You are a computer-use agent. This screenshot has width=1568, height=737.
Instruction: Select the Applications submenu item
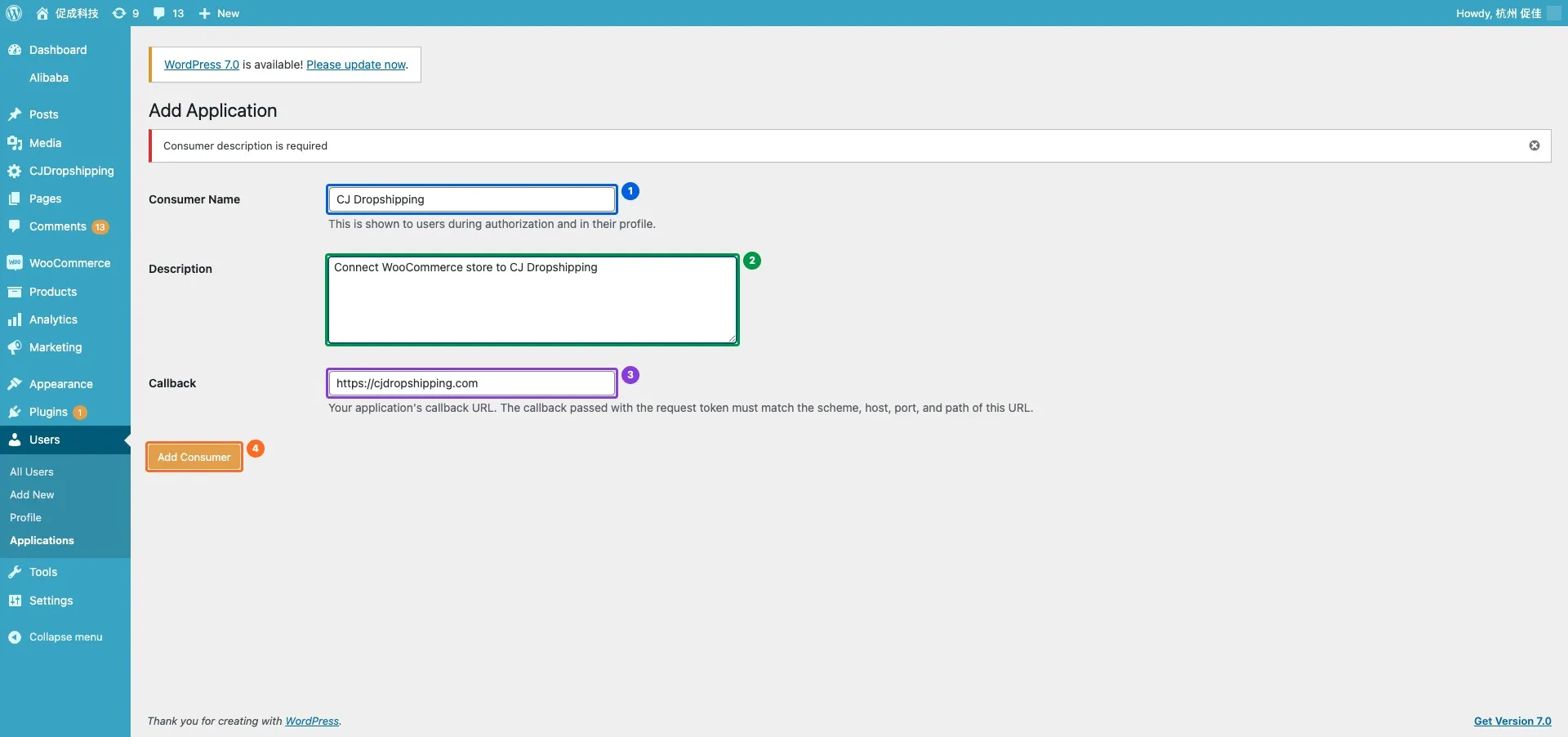pos(42,541)
